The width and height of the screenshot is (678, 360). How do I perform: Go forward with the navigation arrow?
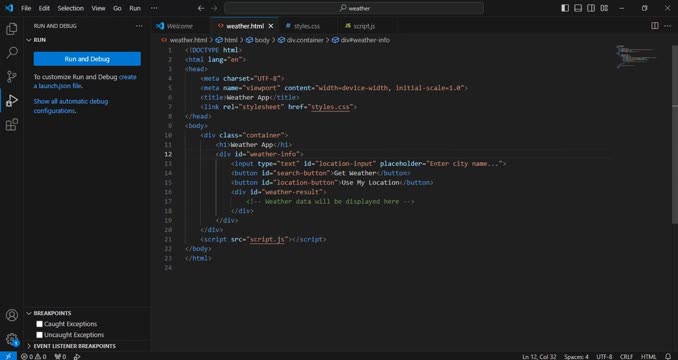[214, 8]
